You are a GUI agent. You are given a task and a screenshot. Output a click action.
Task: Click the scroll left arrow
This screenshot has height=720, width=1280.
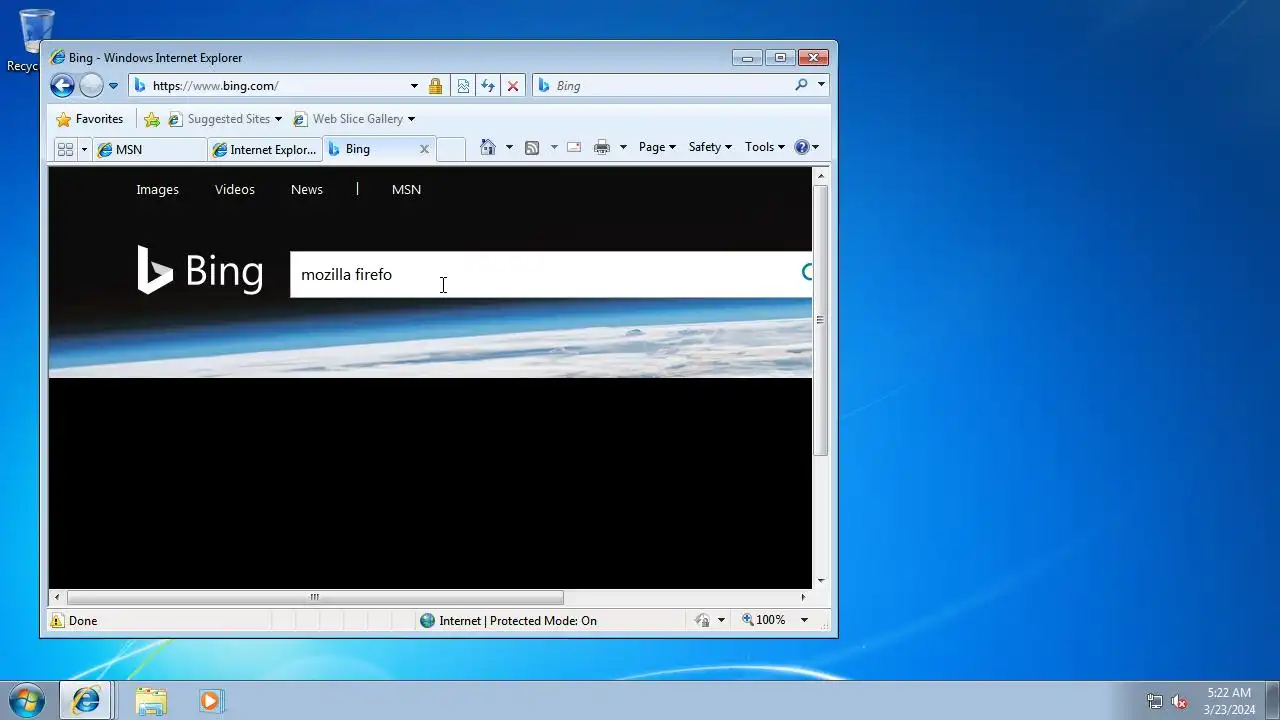(56, 597)
